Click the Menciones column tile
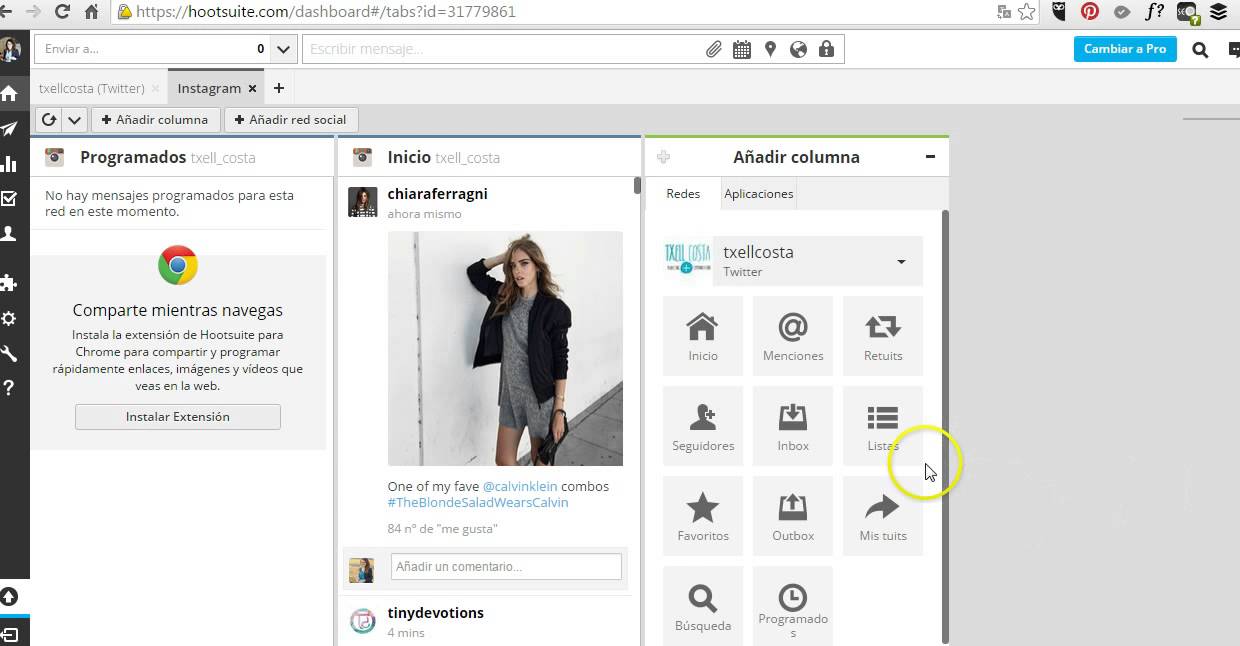This screenshot has height=646, width=1240. tap(792, 336)
